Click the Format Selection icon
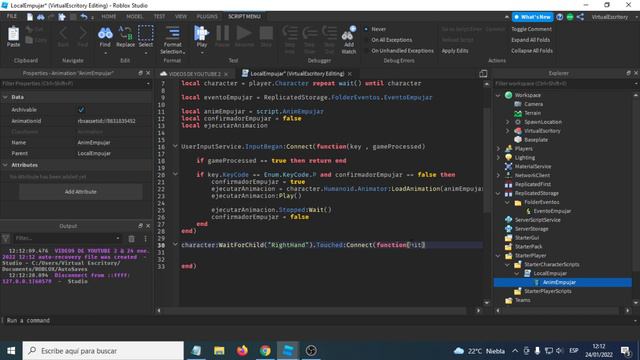640x360 pixels. (x=173, y=33)
